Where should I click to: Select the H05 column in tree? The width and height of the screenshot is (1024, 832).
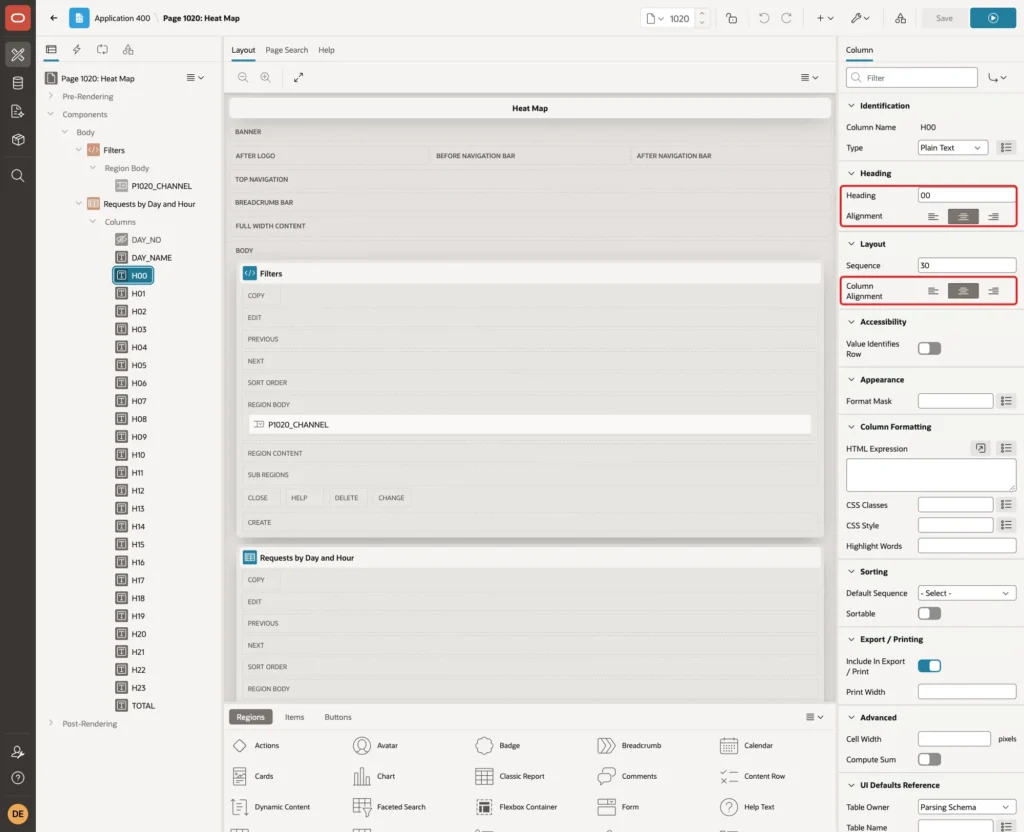tap(138, 365)
